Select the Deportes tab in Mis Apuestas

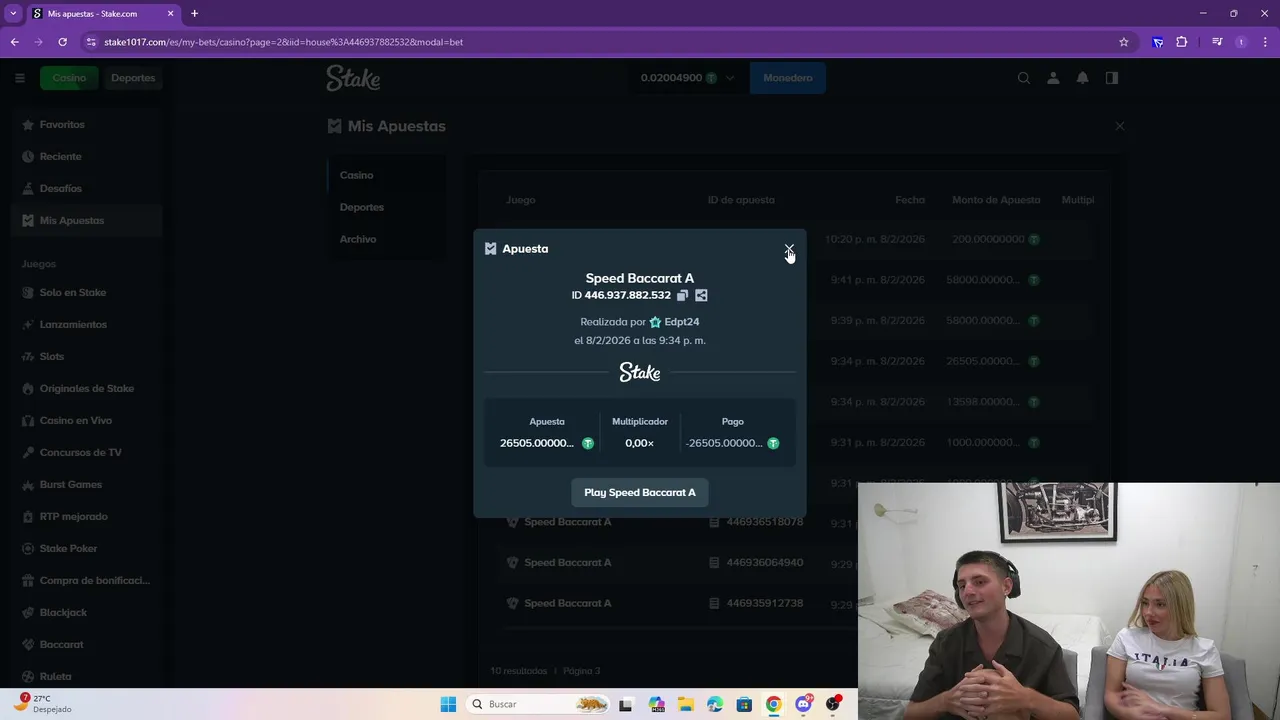(x=386, y=207)
